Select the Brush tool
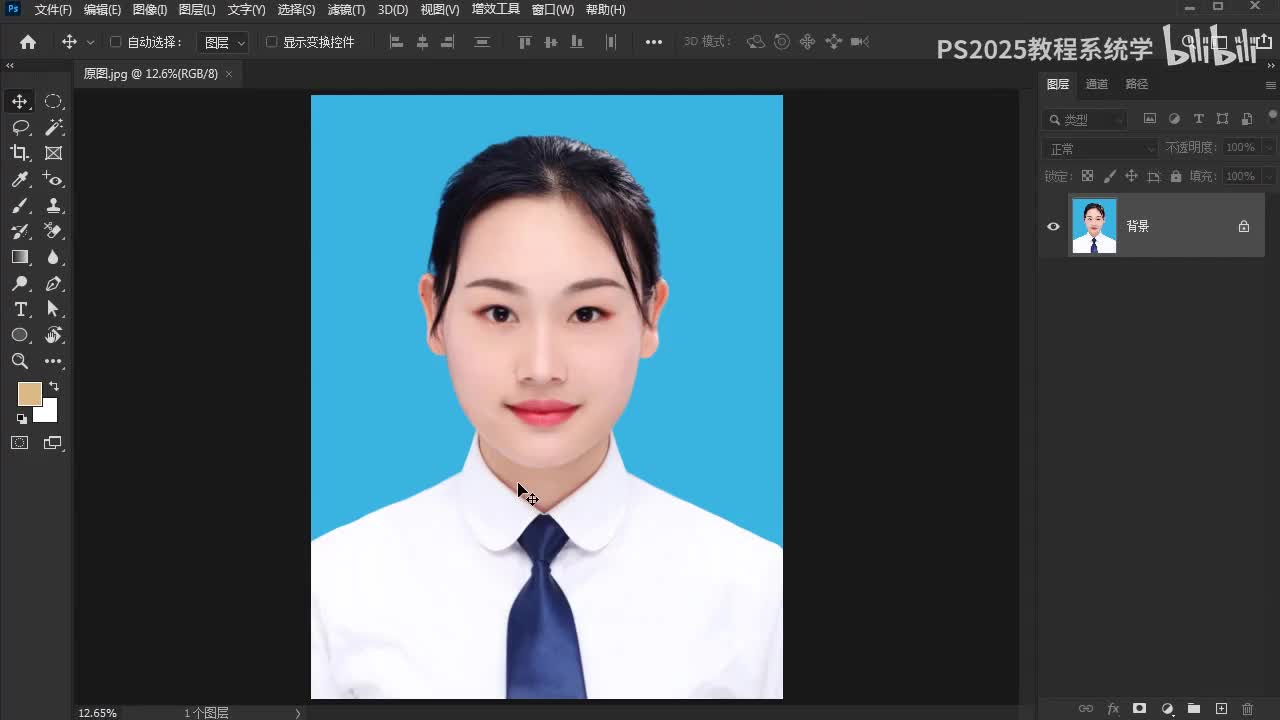This screenshot has height=720, width=1280. coord(20,205)
